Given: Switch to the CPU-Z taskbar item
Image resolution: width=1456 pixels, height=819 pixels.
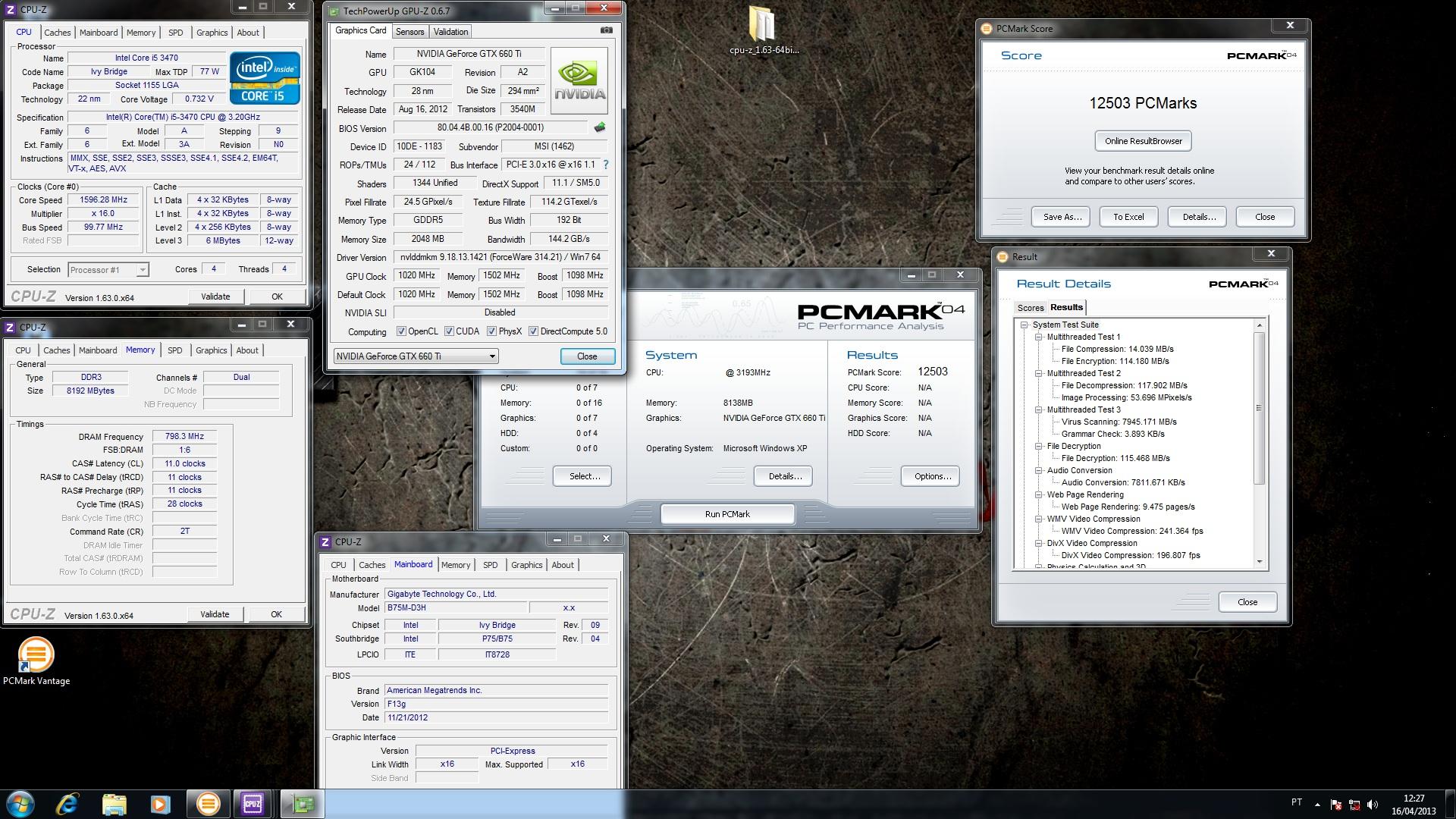Looking at the screenshot, I should point(253,804).
